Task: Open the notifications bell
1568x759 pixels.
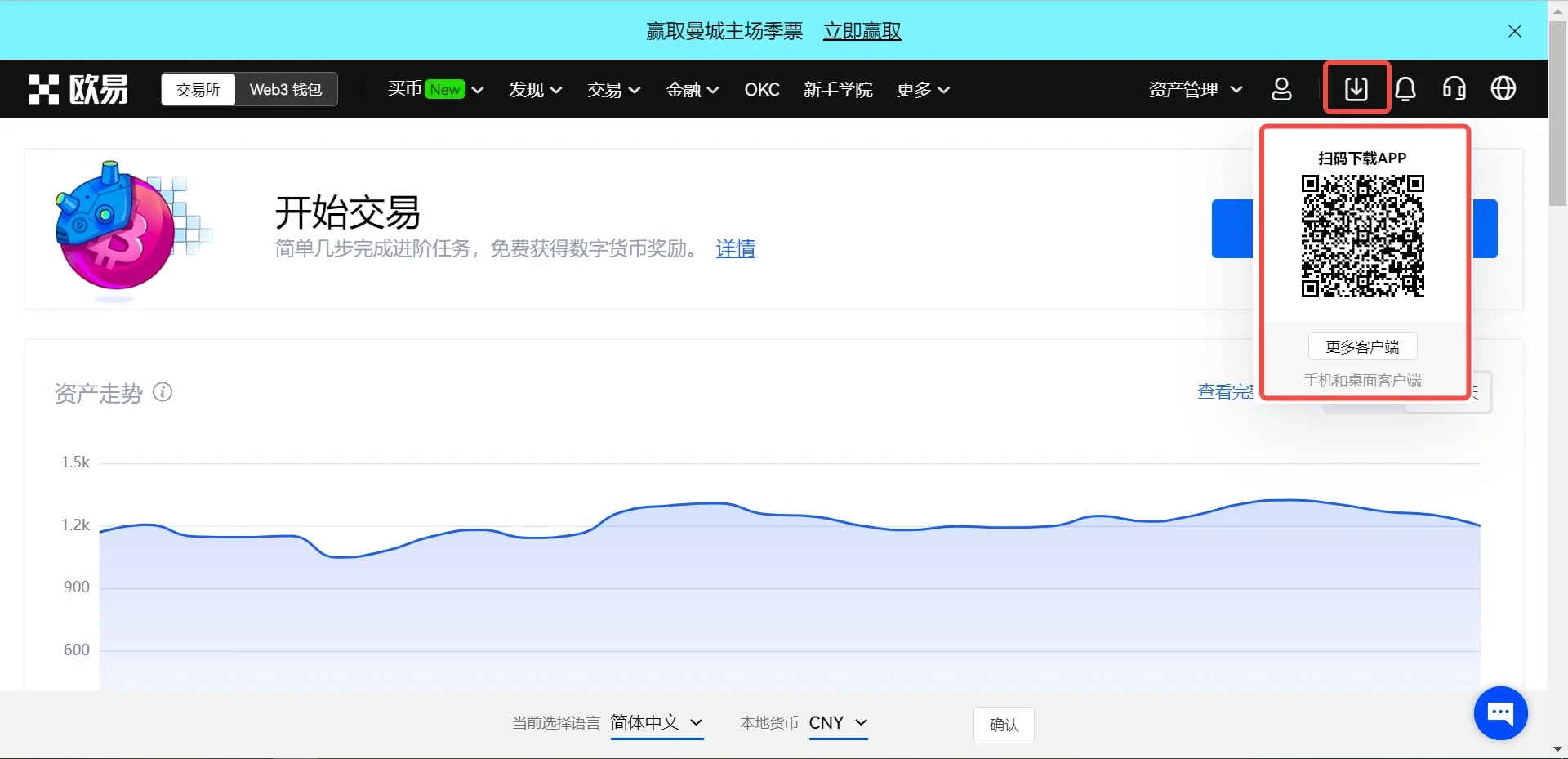Action: (x=1405, y=89)
